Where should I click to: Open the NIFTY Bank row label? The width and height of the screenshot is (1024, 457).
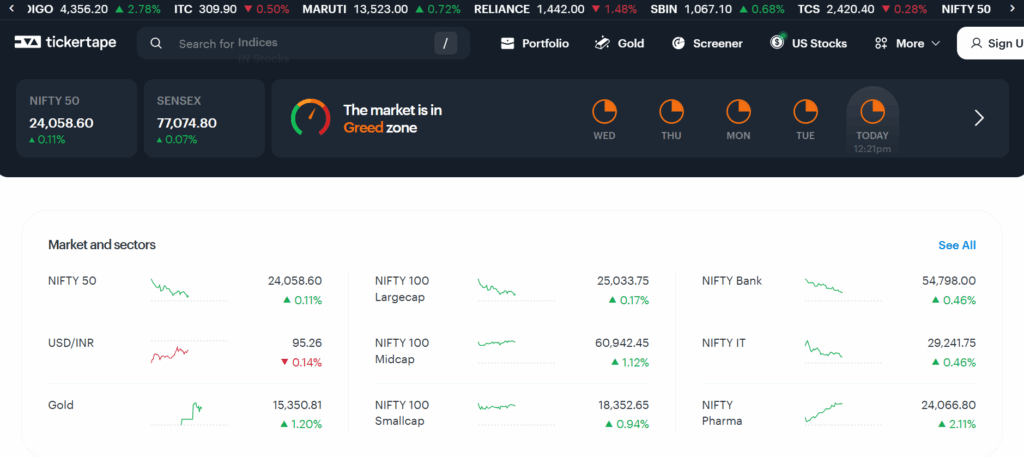(731, 281)
